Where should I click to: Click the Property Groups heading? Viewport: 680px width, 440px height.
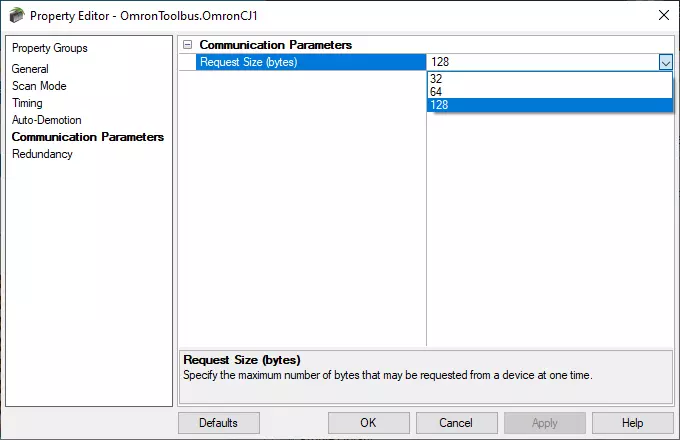[x=49, y=48]
